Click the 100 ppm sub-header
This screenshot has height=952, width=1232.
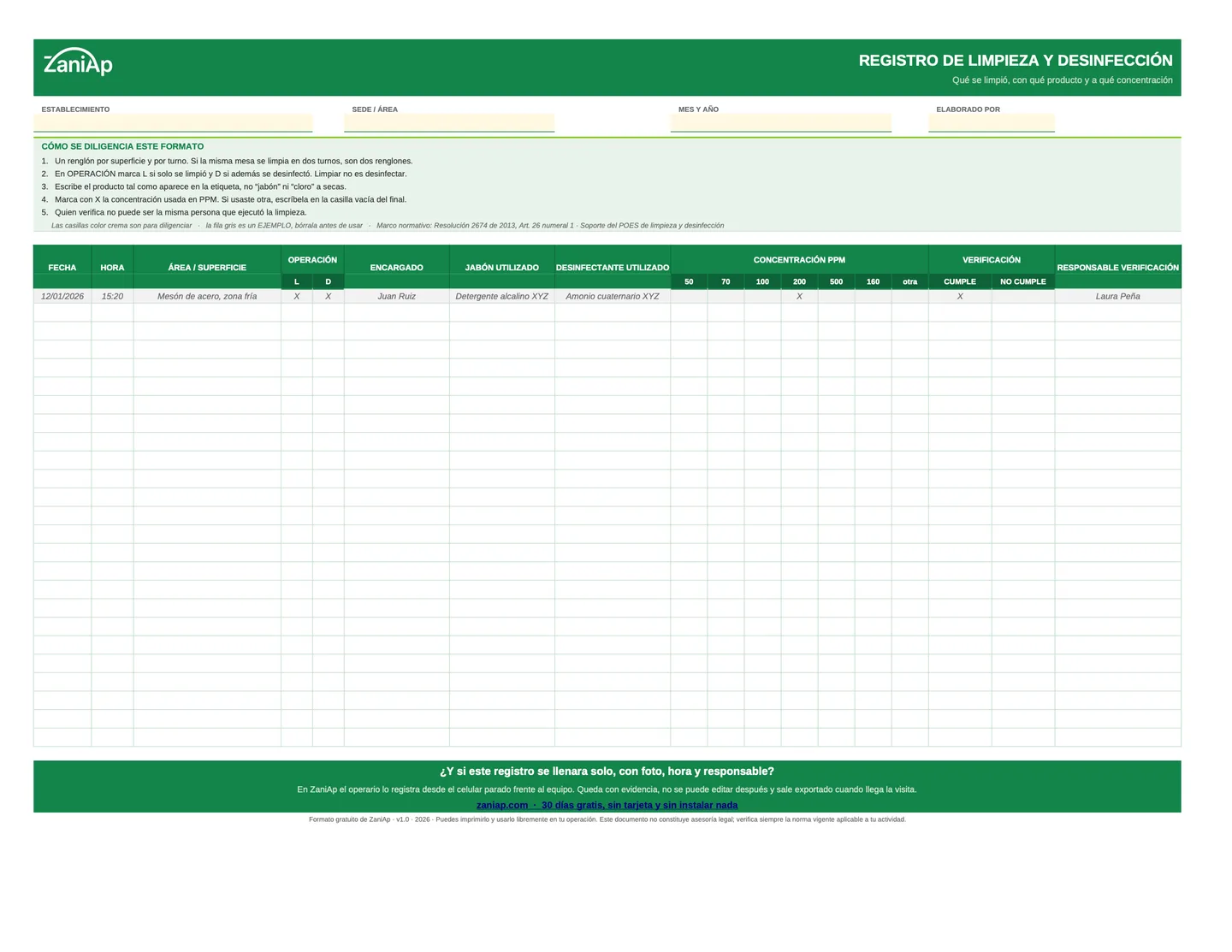point(762,281)
